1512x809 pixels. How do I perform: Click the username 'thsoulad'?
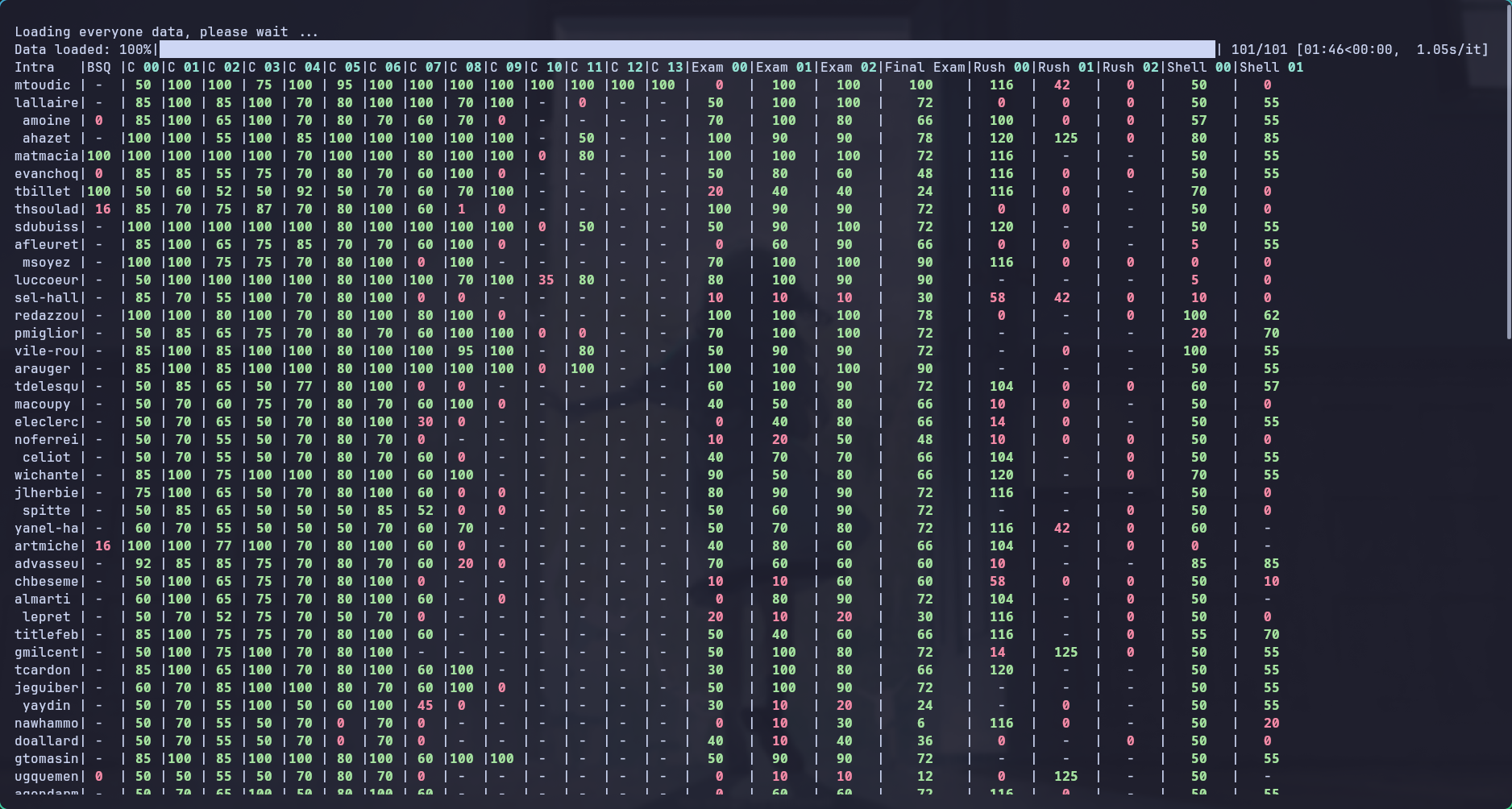pos(47,209)
